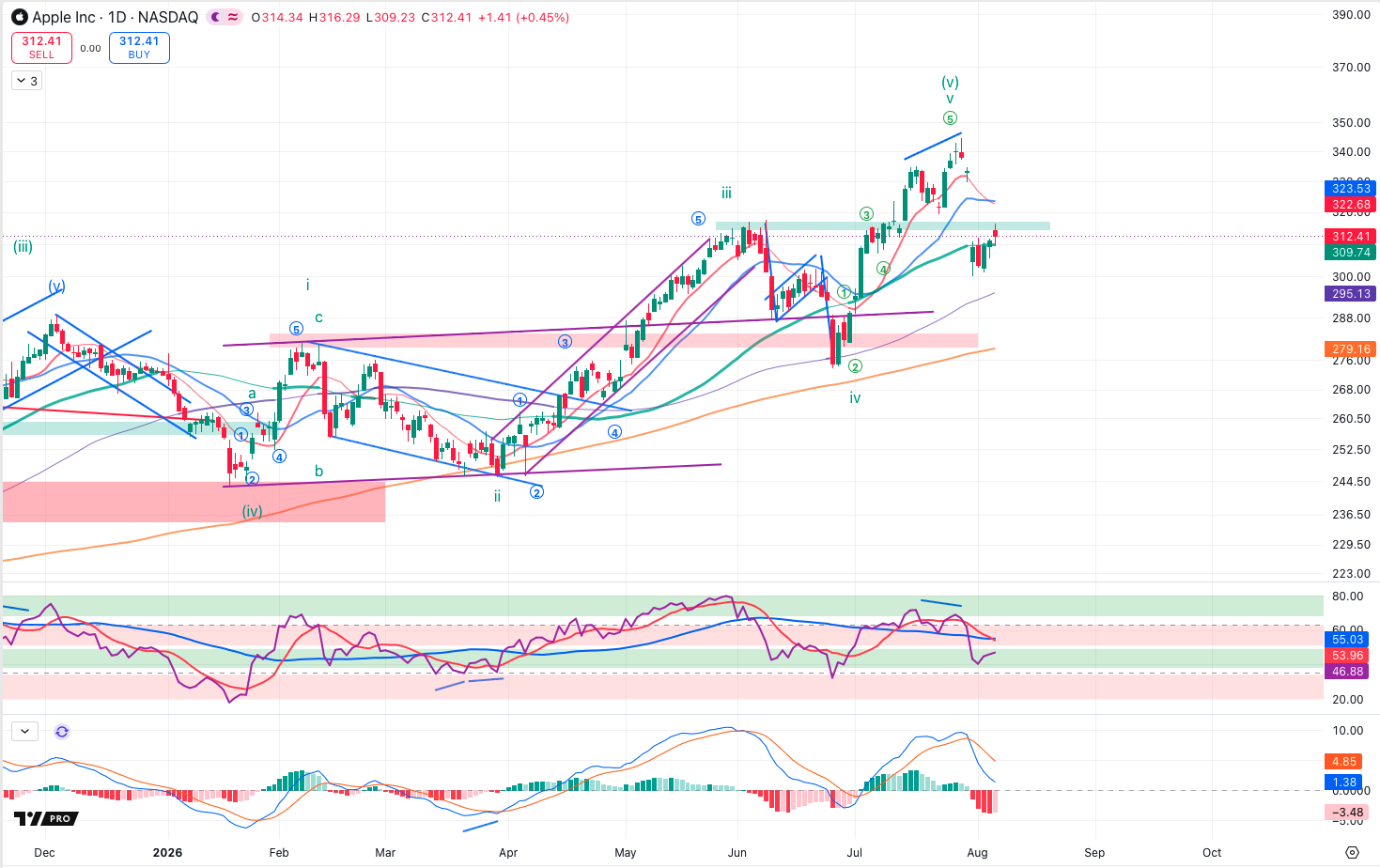1380x868 pixels.
Task: Select the 312.41 current price label
Action: (x=1351, y=237)
